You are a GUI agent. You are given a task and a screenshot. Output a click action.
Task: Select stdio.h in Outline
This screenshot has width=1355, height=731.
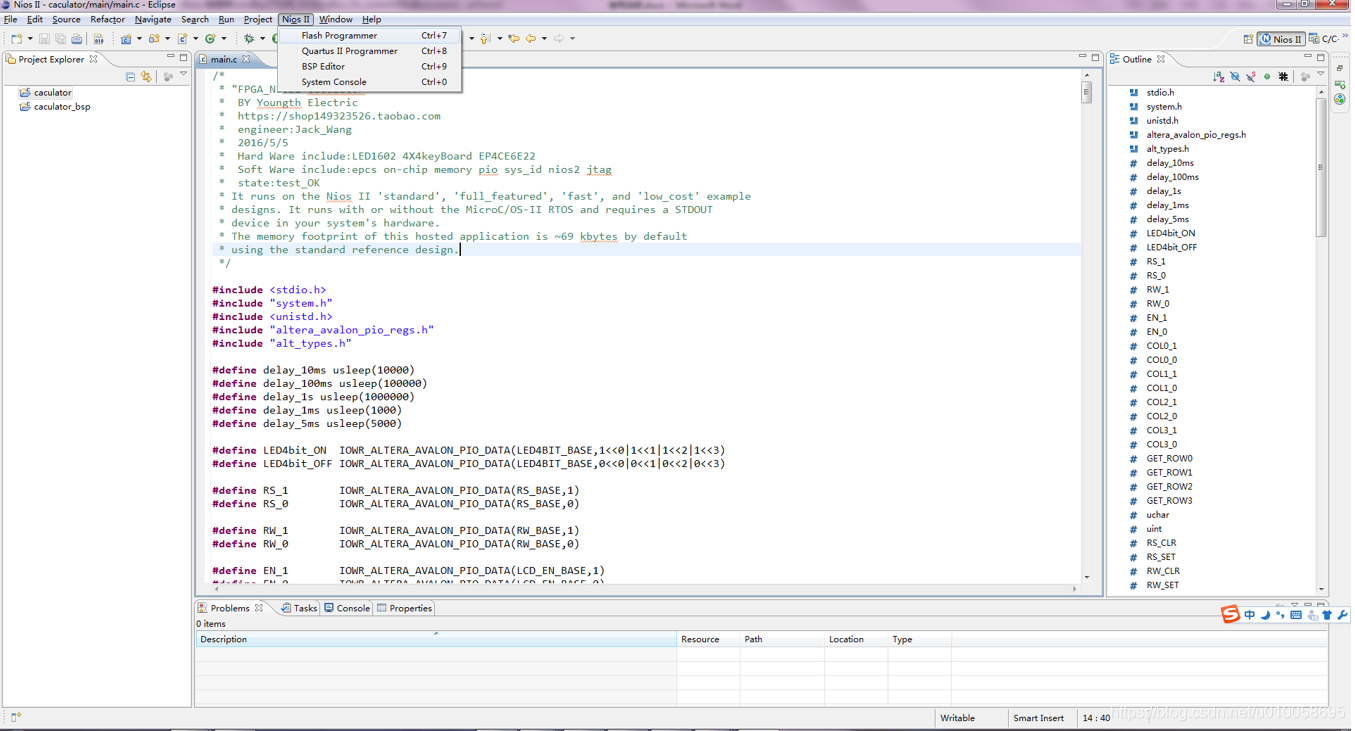(x=1160, y=92)
